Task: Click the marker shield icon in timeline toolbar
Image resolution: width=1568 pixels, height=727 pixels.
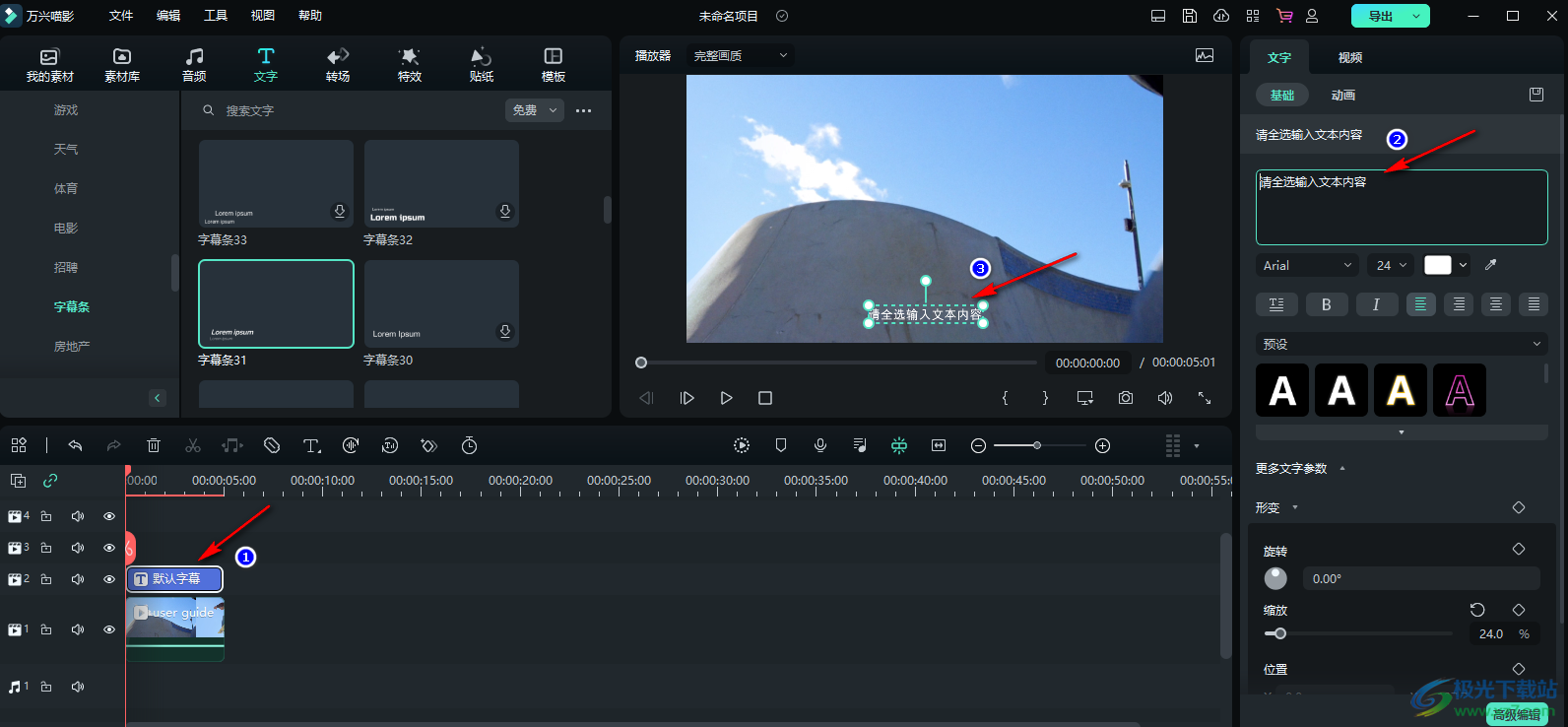Action: (x=781, y=446)
